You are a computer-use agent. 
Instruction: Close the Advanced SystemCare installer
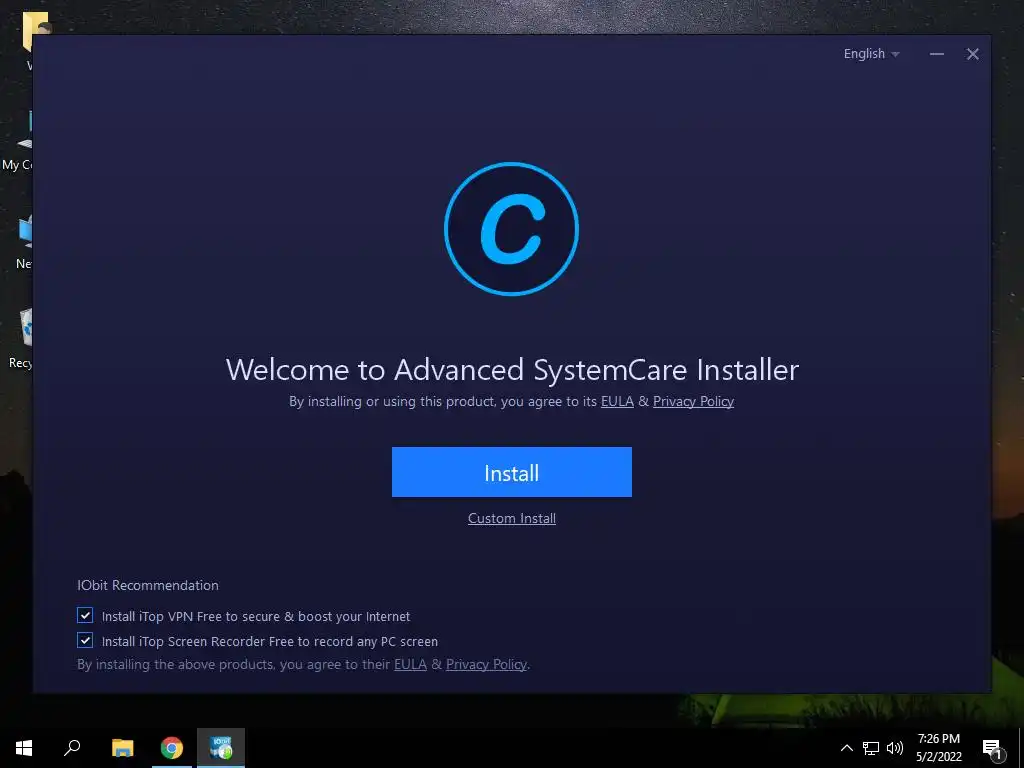pyautogui.click(x=972, y=54)
